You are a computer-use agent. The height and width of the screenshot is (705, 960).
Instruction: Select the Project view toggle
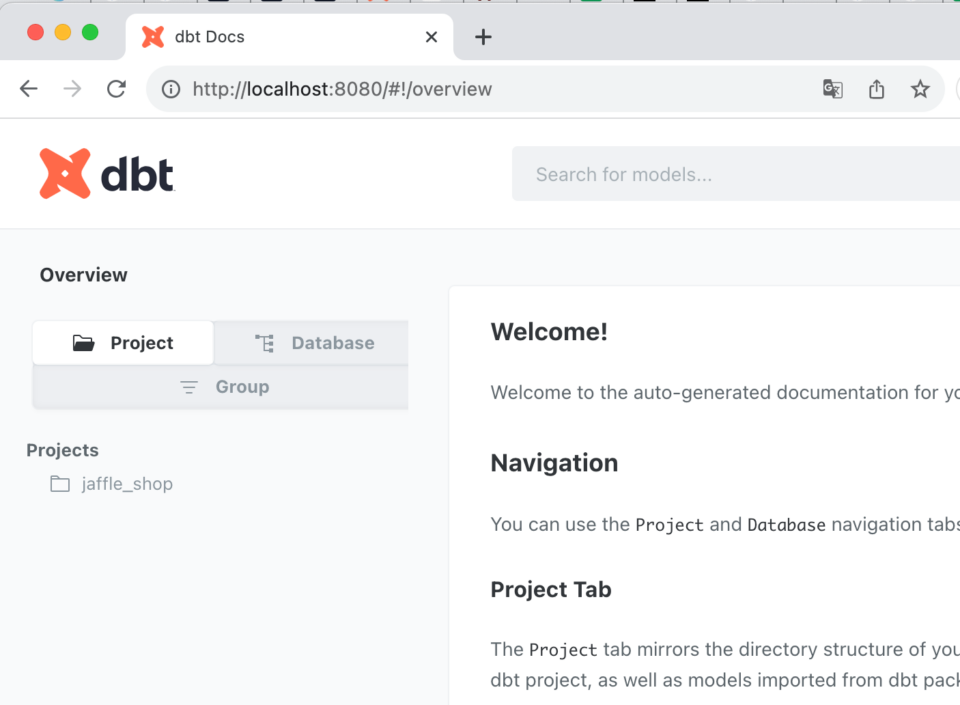pos(123,342)
